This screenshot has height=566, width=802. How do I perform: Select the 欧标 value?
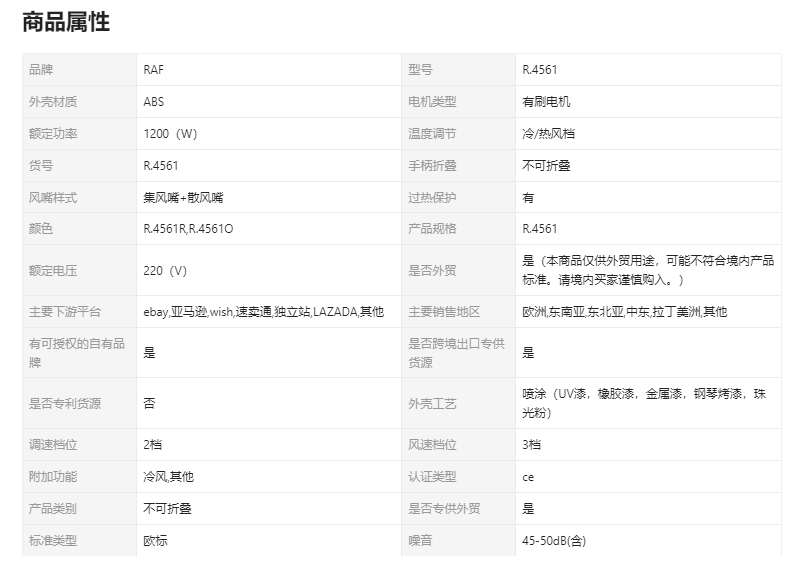155,540
